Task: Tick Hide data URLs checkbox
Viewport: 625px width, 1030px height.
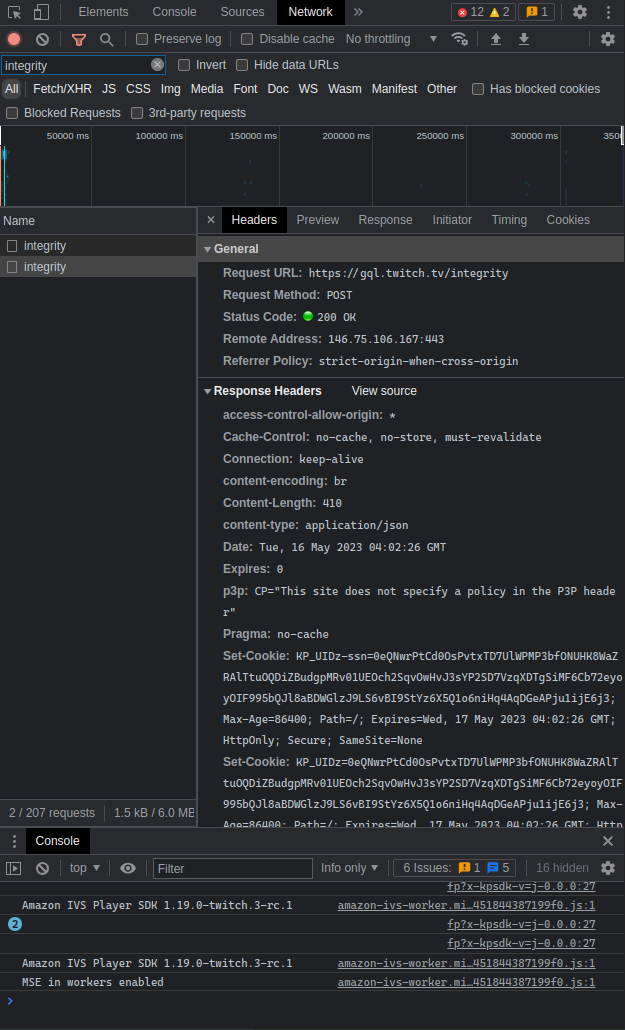Action: click(x=243, y=65)
